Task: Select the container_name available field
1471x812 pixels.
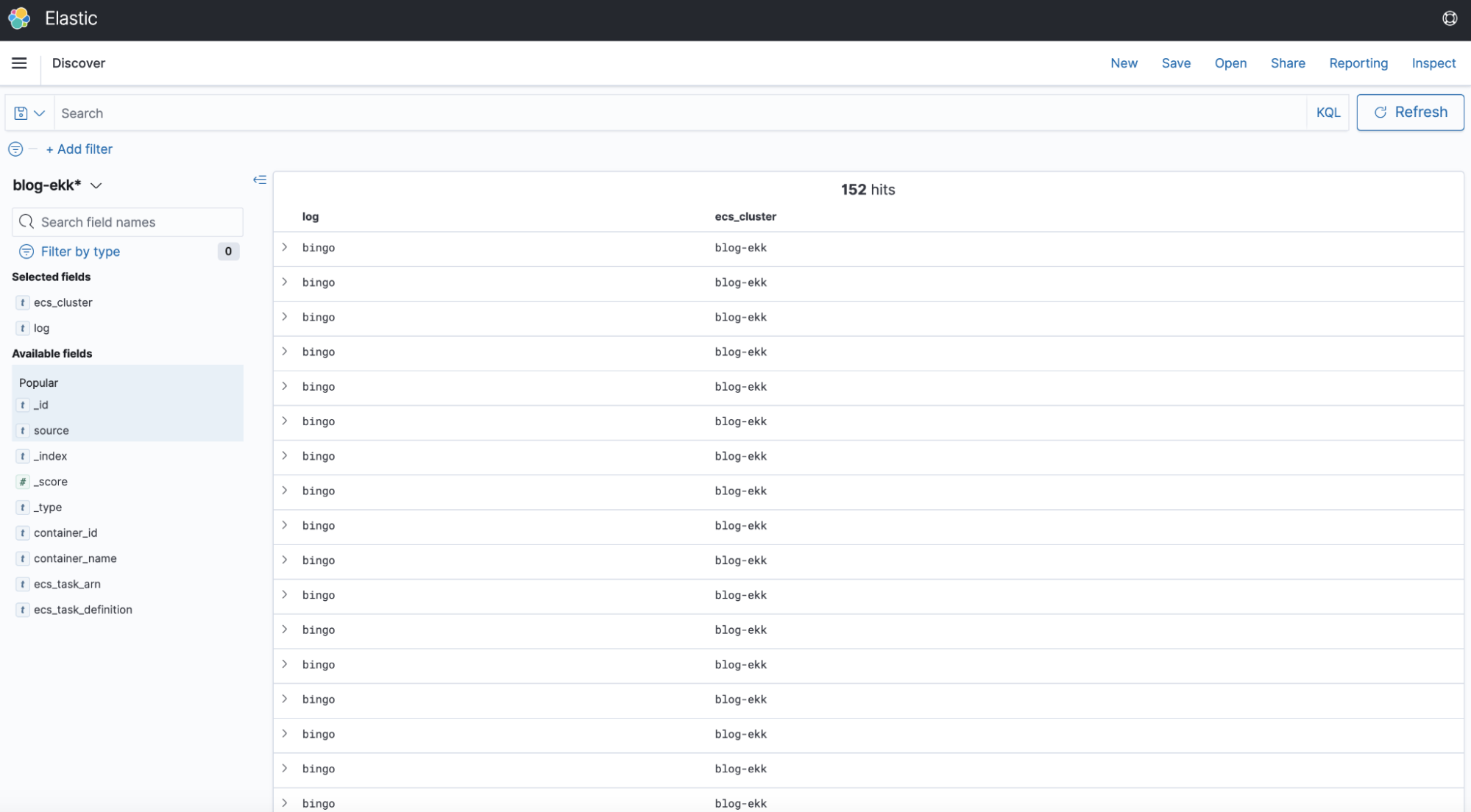Action: click(75, 558)
